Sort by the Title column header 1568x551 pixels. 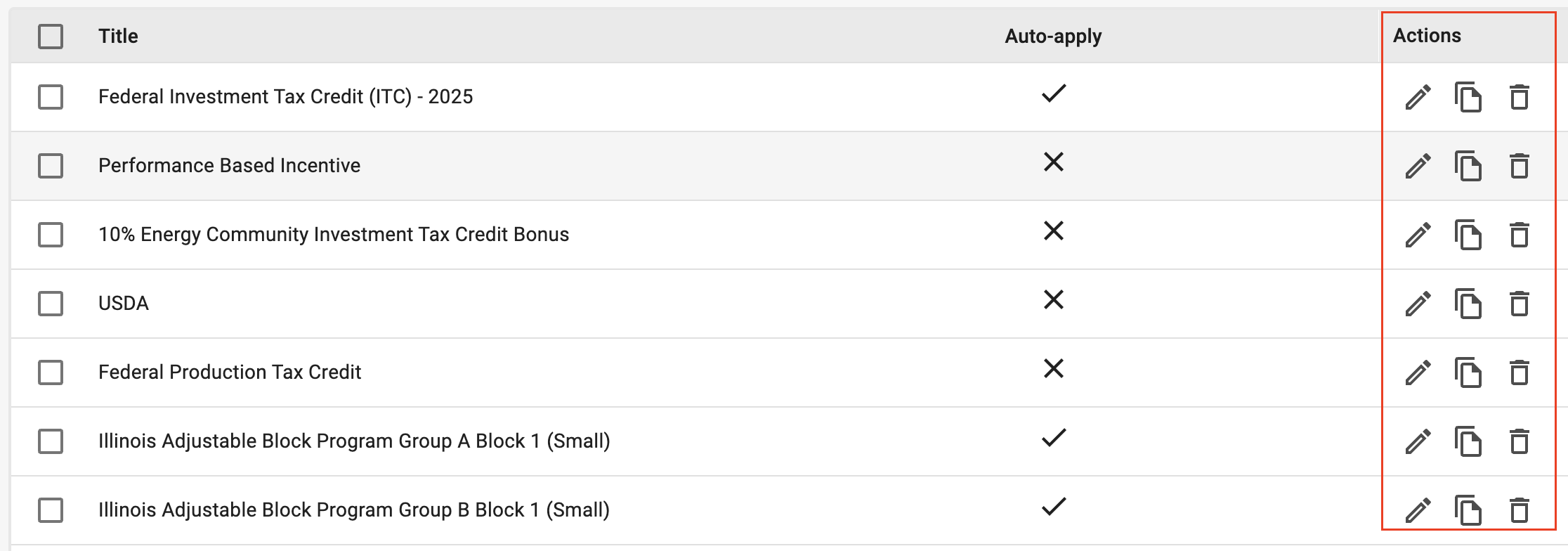pyautogui.click(x=118, y=37)
